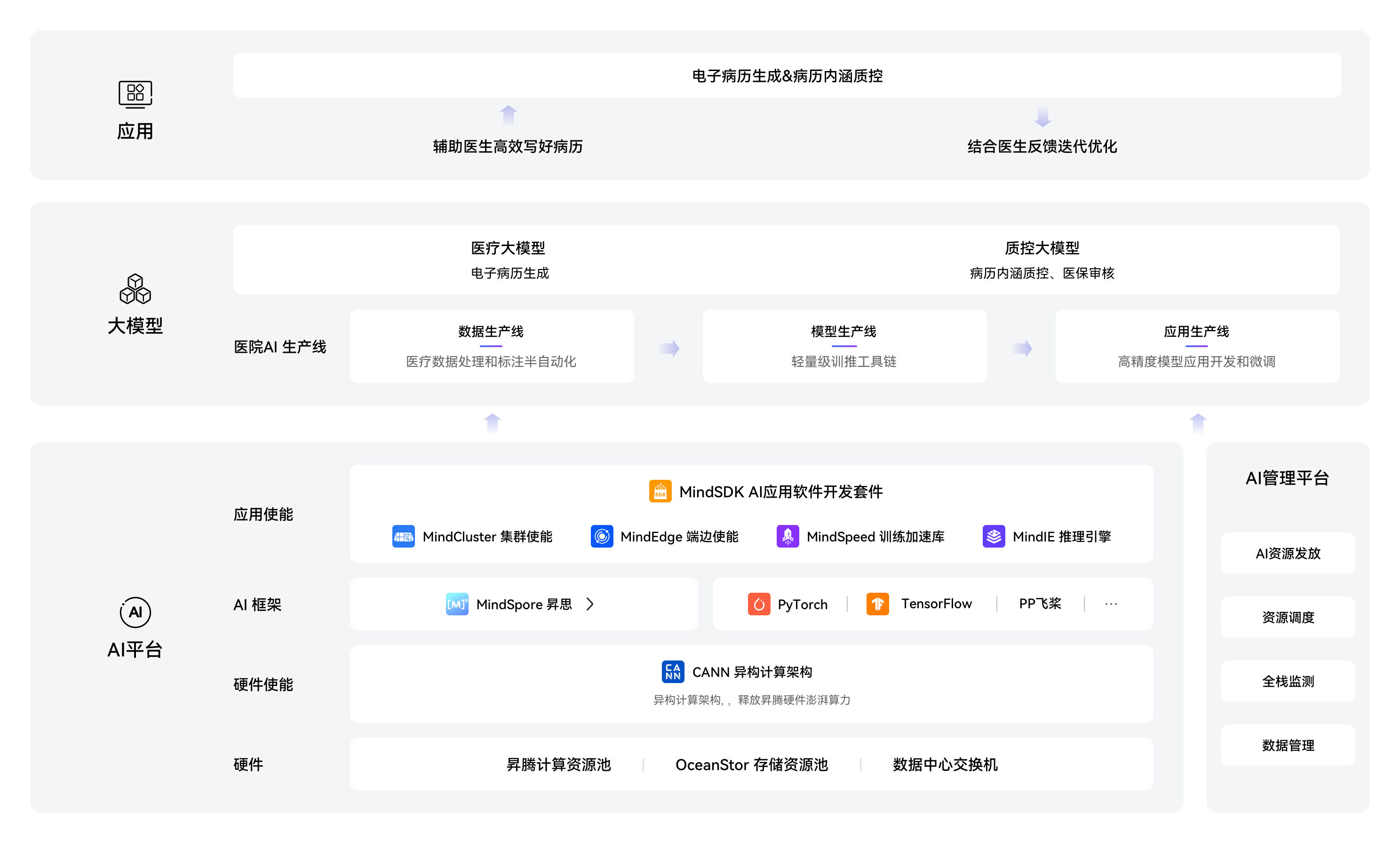Click the MindCluster blue icon

403,536
